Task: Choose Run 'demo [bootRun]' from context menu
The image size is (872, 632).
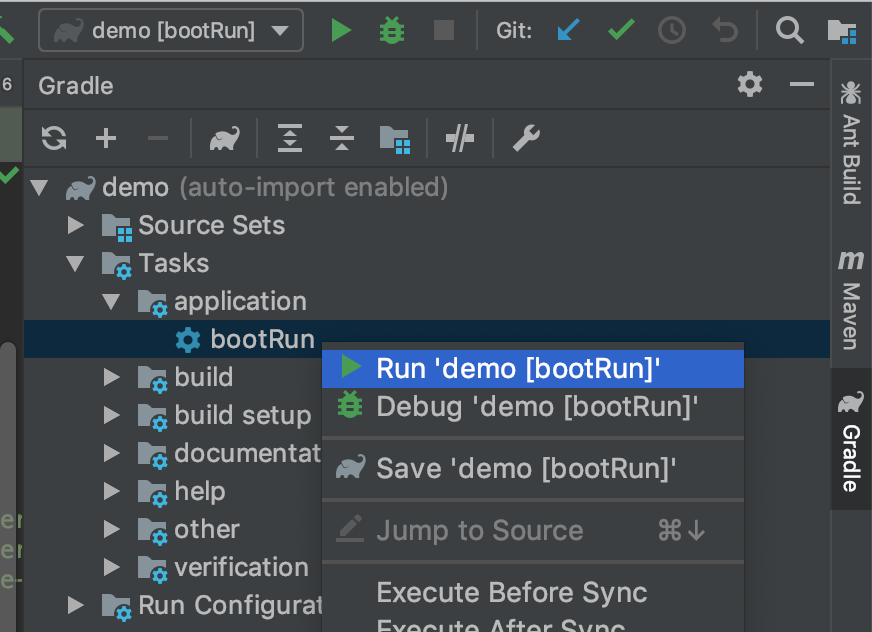Action: click(533, 368)
